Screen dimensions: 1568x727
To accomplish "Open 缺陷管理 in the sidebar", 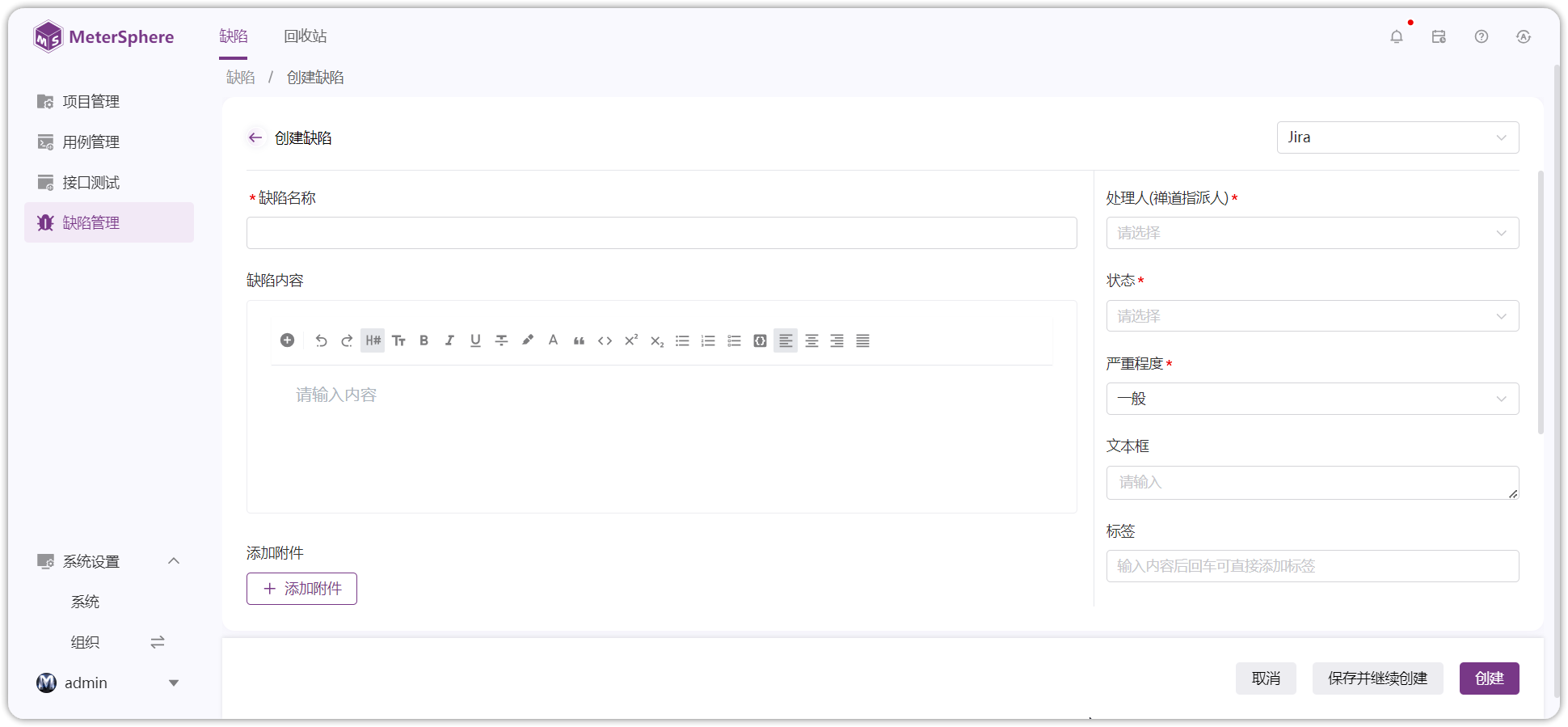I will click(109, 222).
